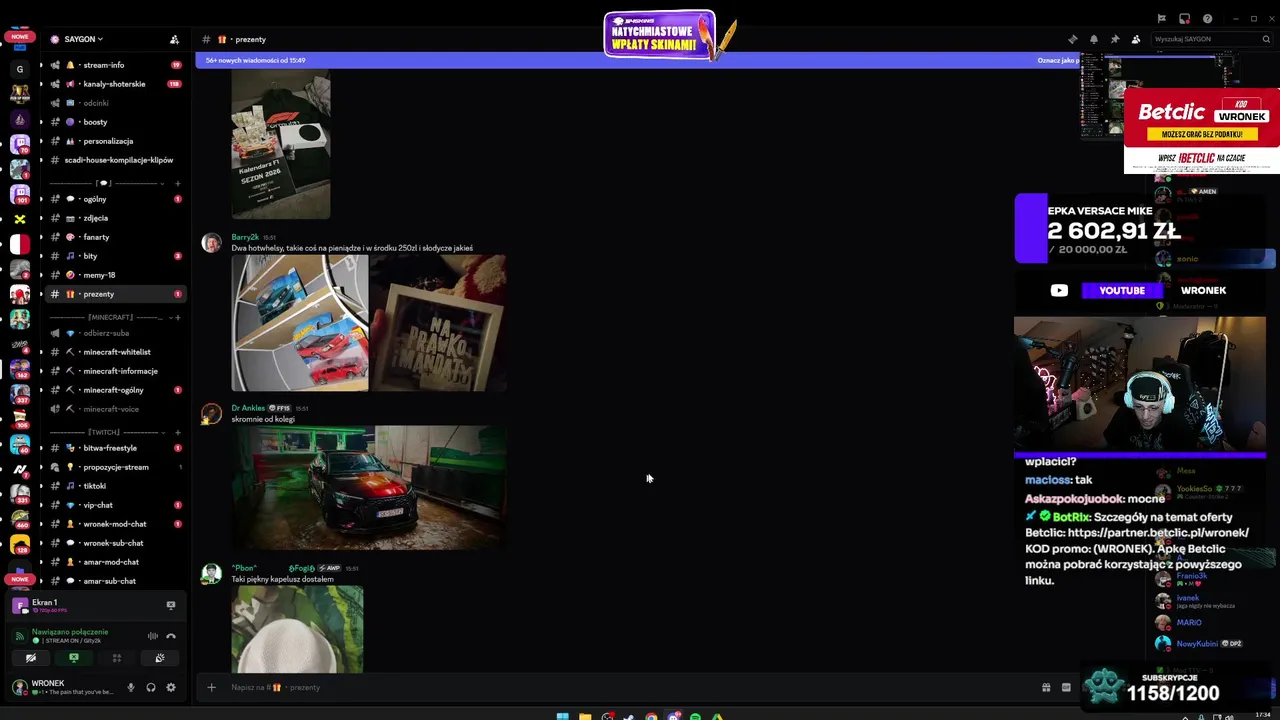Disconnect from voice with the hang-up icon
Image resolution: width=1280 pixels, height=720 pixels.
pyautogui.click(x=171, y=636)
